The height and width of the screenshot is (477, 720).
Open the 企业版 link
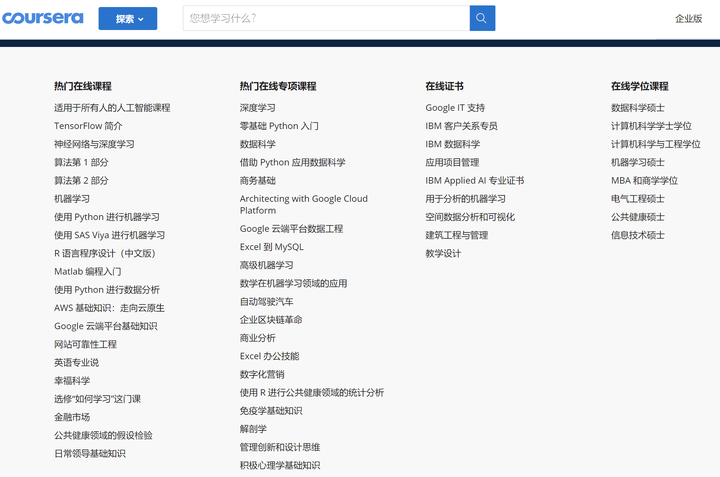[688, 18]
